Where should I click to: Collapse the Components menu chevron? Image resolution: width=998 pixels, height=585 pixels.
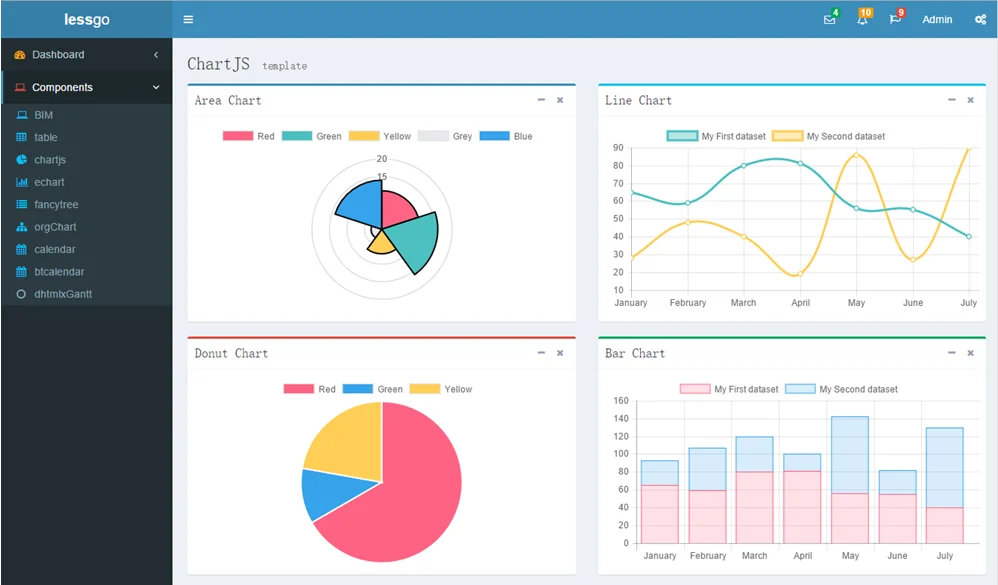tap(156, 87)
